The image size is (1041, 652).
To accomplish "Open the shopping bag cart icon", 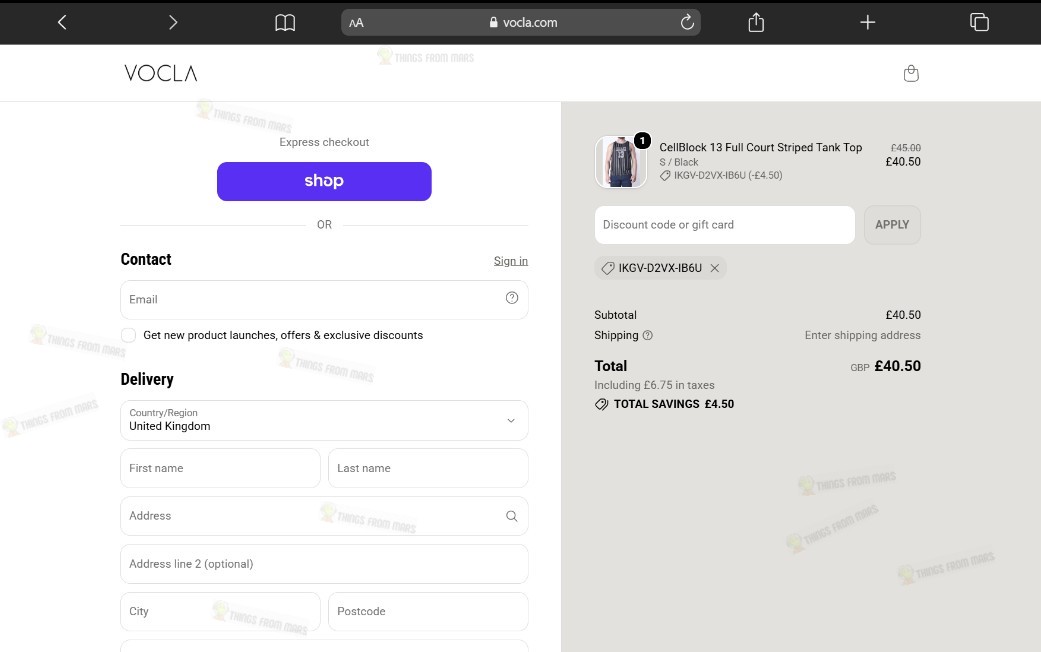I will coord(911,73).
